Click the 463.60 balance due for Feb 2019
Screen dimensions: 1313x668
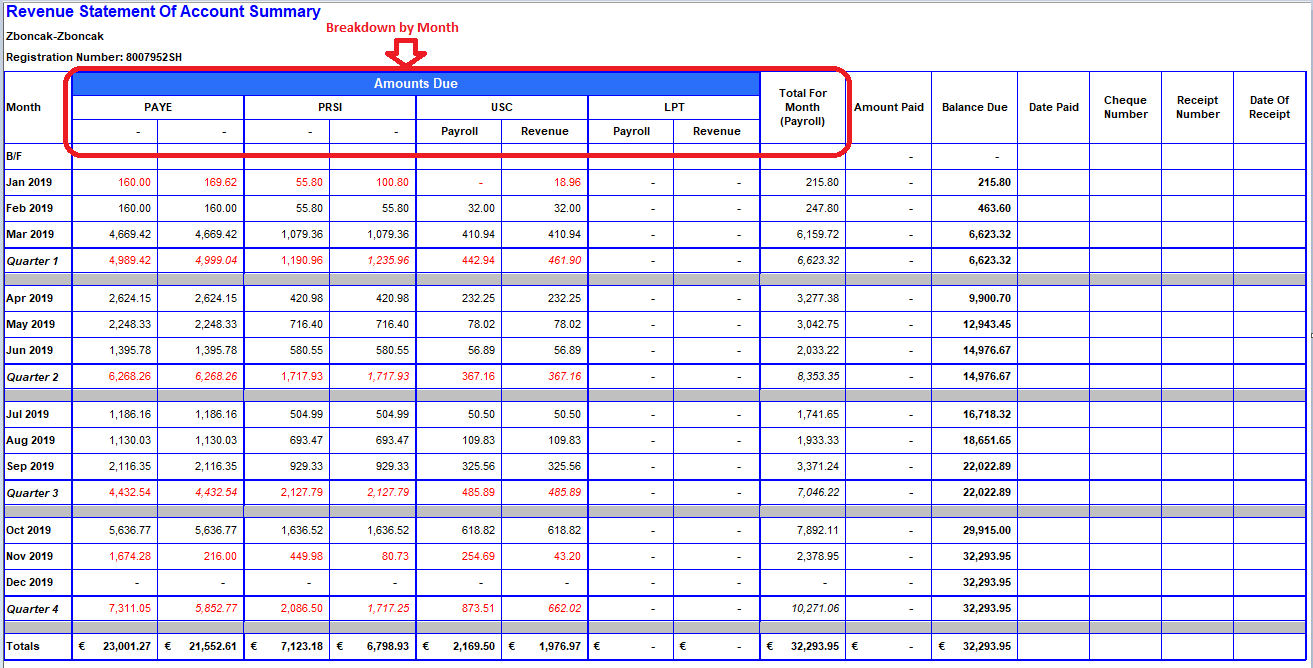pos(994,208)
